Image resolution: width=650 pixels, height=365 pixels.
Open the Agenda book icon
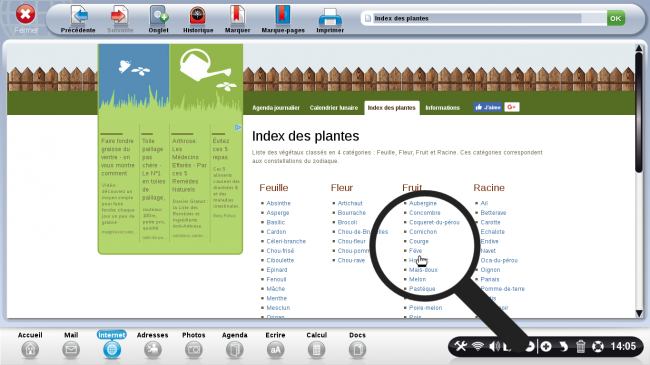235,350
